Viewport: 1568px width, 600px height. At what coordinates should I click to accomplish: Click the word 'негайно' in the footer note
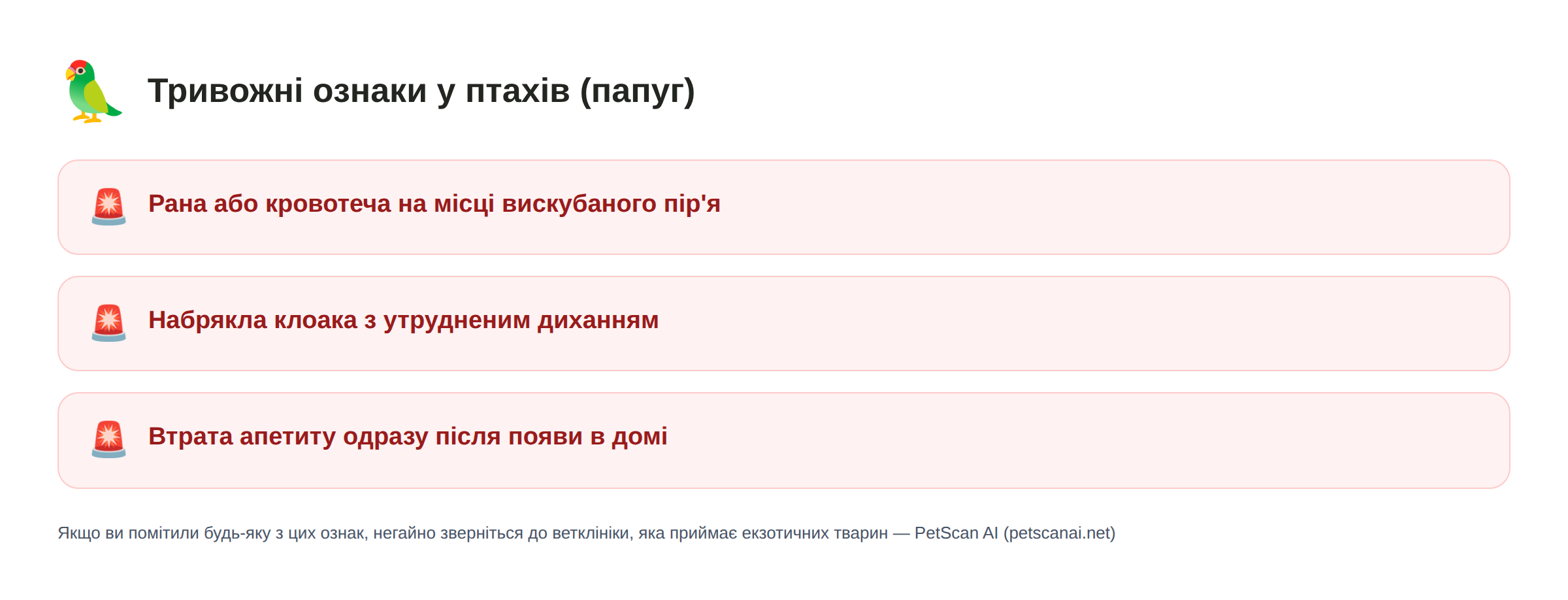[x=404, y=533]
